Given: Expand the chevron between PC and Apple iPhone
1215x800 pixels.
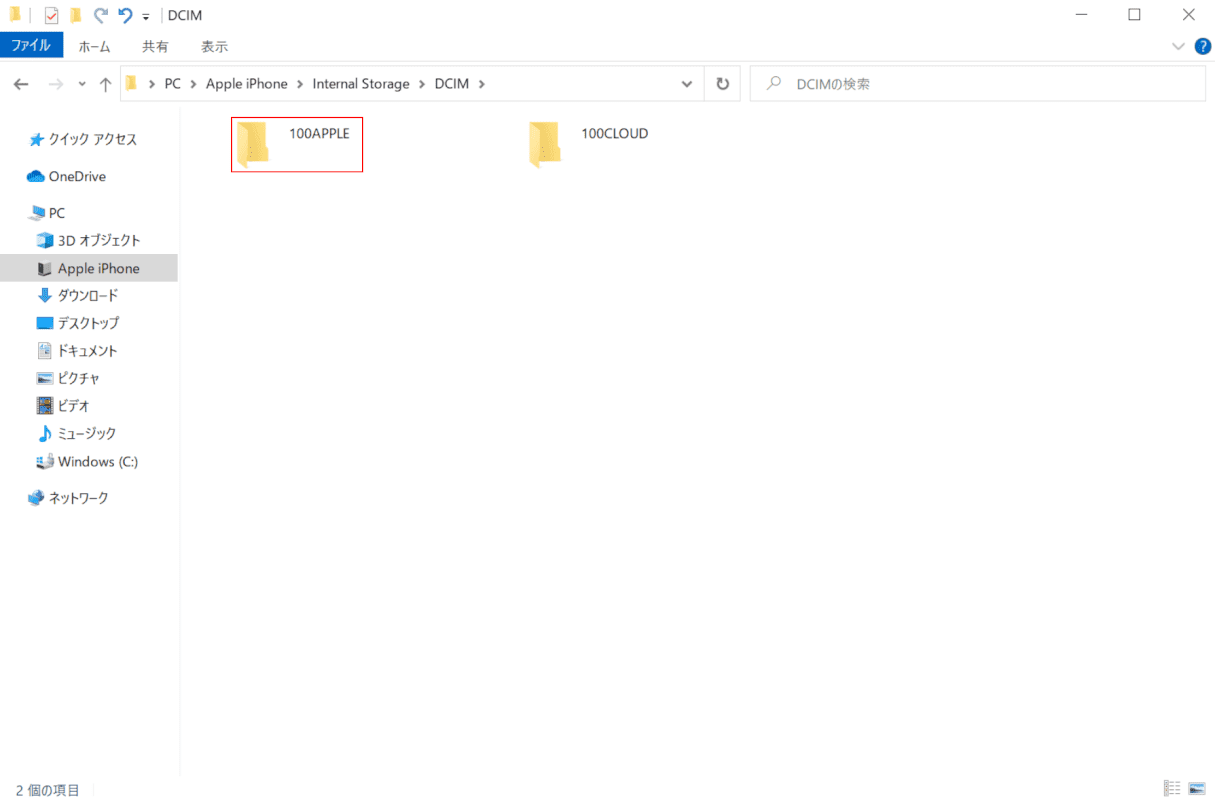Looking at the screenshot, I should 193,84.
